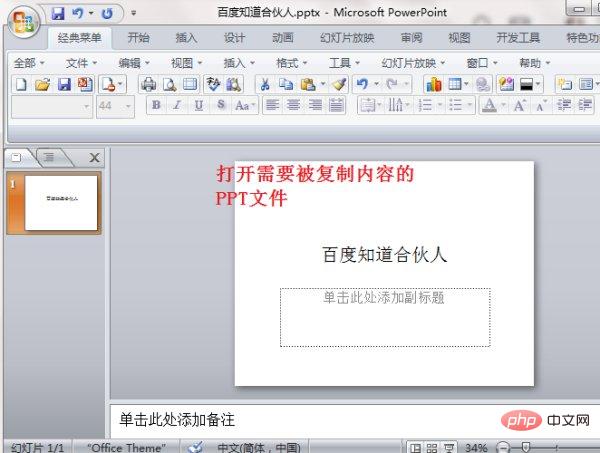The height and width of the screenshot is (453, 600).
Task: Open the 帮助 classic menu
Action: 534,63
